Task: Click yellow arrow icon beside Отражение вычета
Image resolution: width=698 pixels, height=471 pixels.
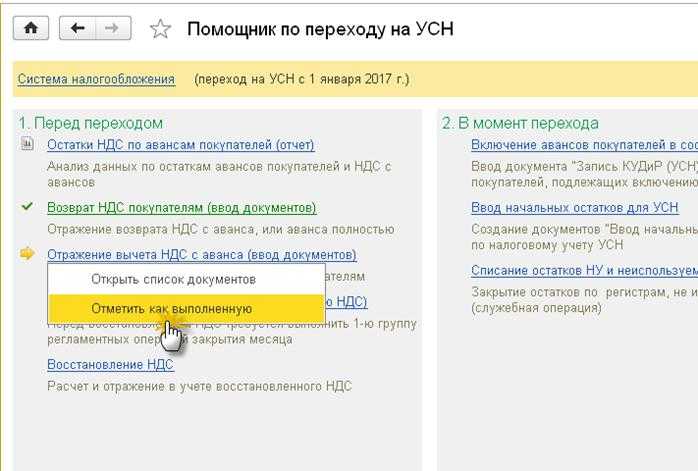Action: coord(27,254)
